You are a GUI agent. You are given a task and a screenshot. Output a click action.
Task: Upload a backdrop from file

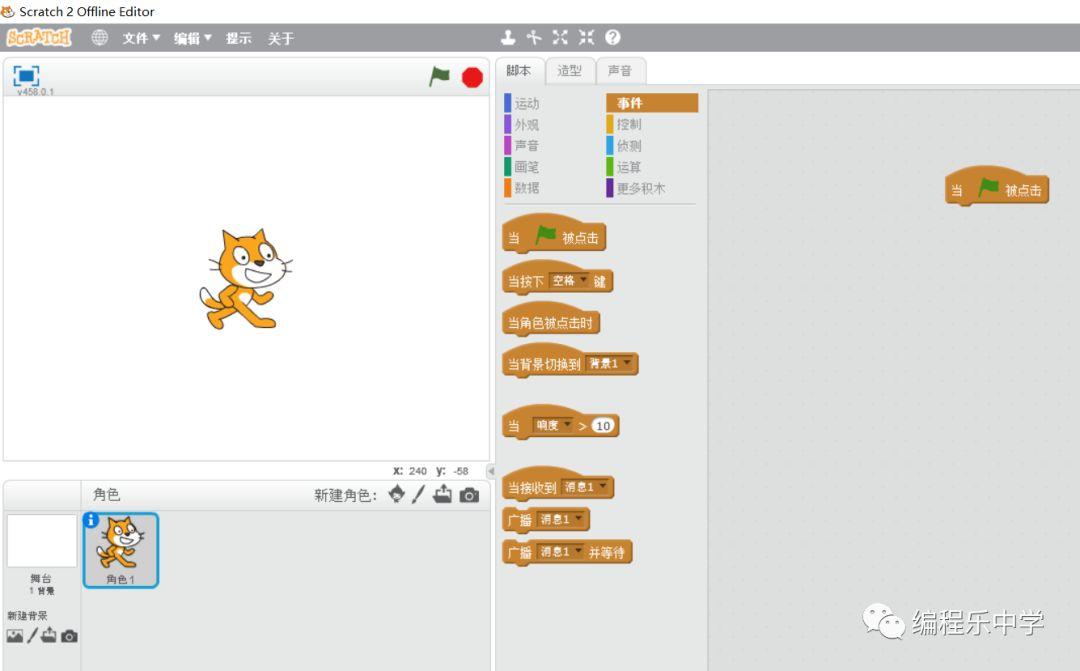point(48,635)
